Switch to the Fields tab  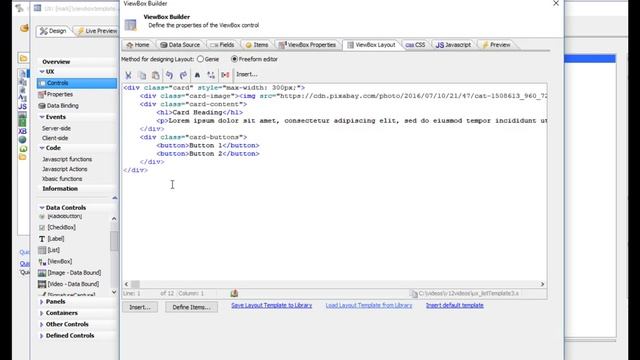point(222,45)
